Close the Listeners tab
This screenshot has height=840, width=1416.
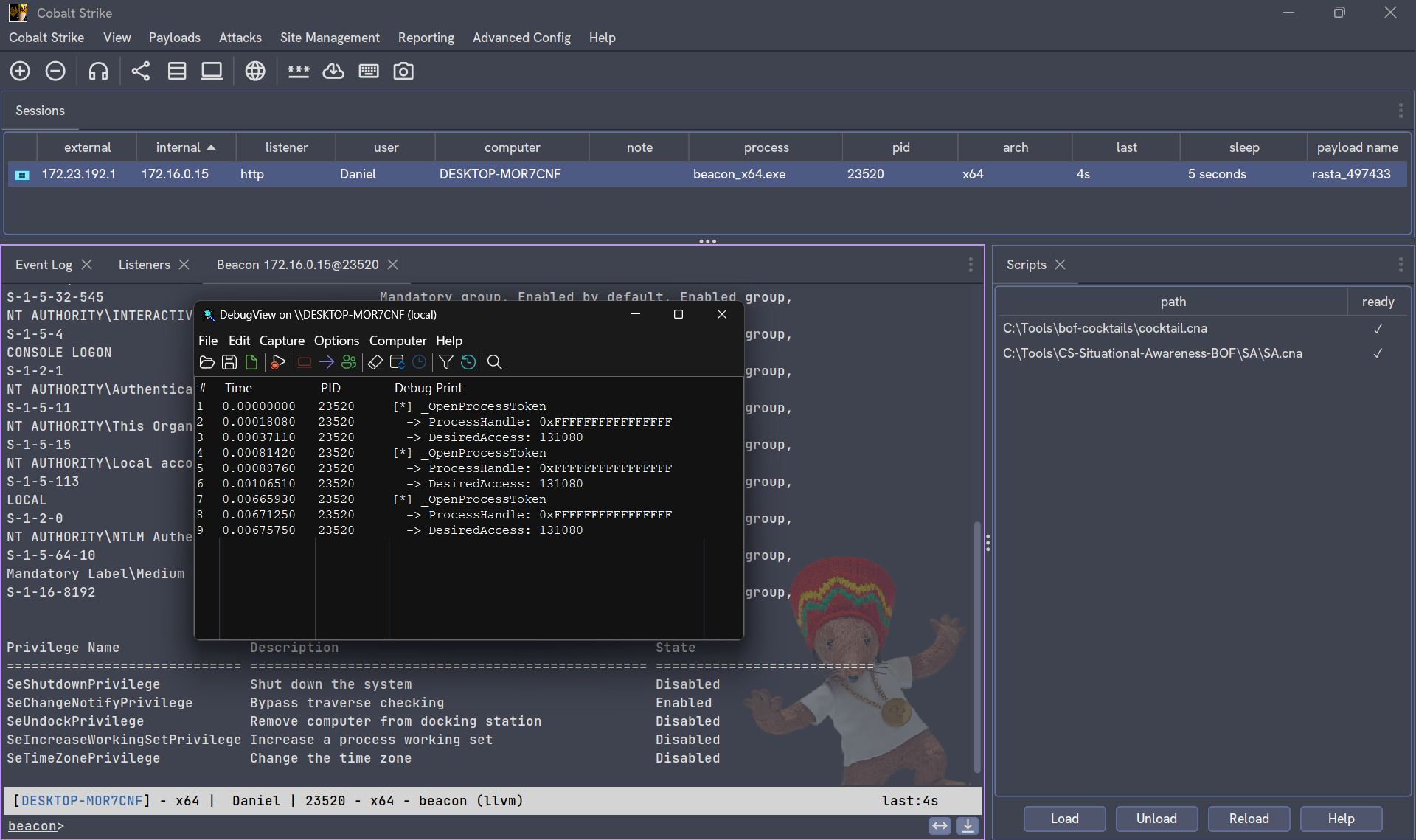(x=184, y=265)
